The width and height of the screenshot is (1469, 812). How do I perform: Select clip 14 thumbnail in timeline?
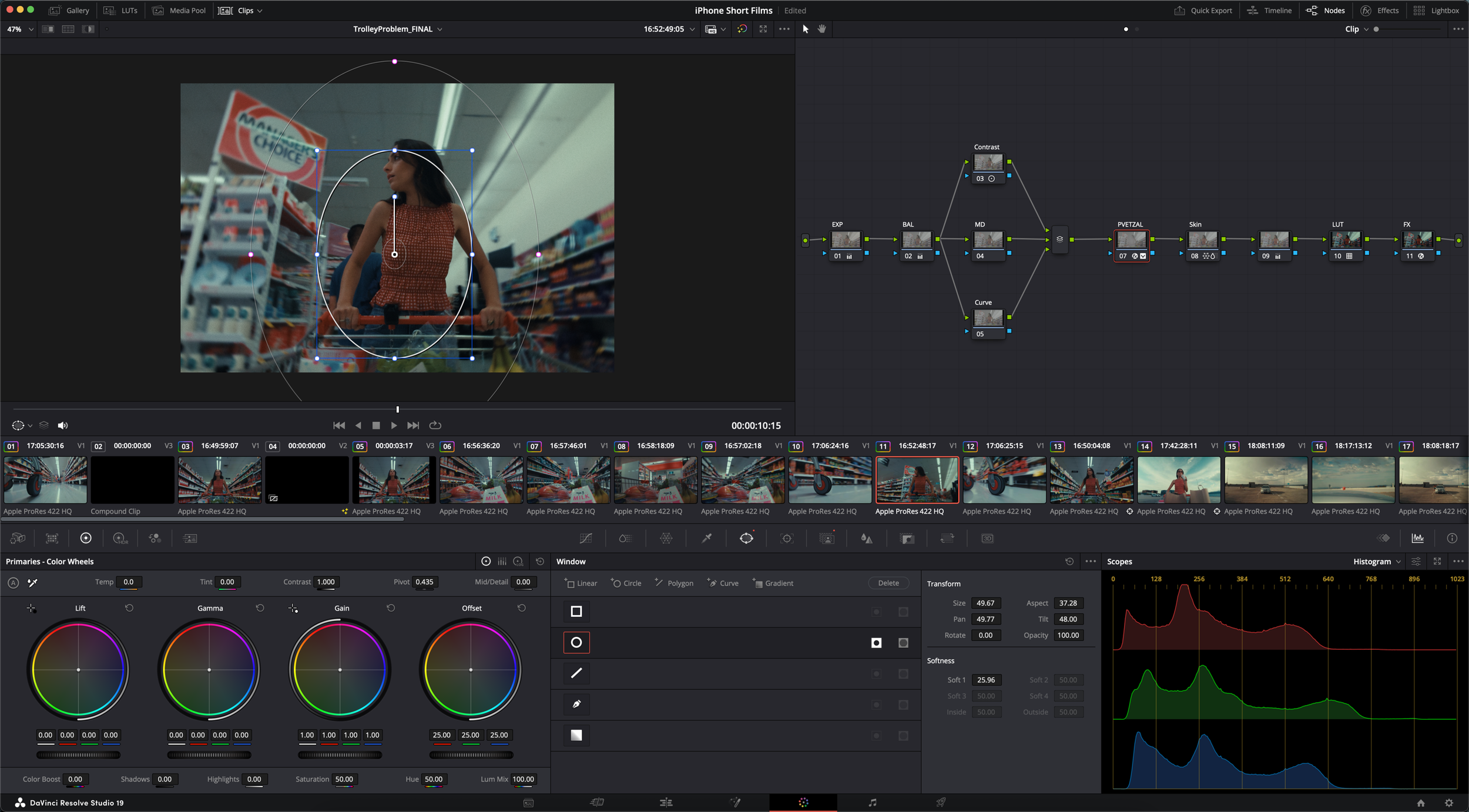1178,480
